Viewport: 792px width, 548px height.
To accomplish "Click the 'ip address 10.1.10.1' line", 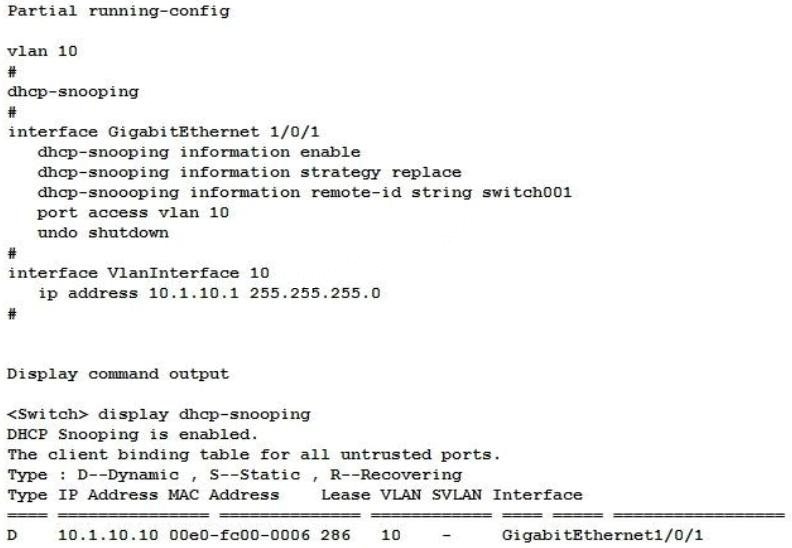I will click(209, 293).
